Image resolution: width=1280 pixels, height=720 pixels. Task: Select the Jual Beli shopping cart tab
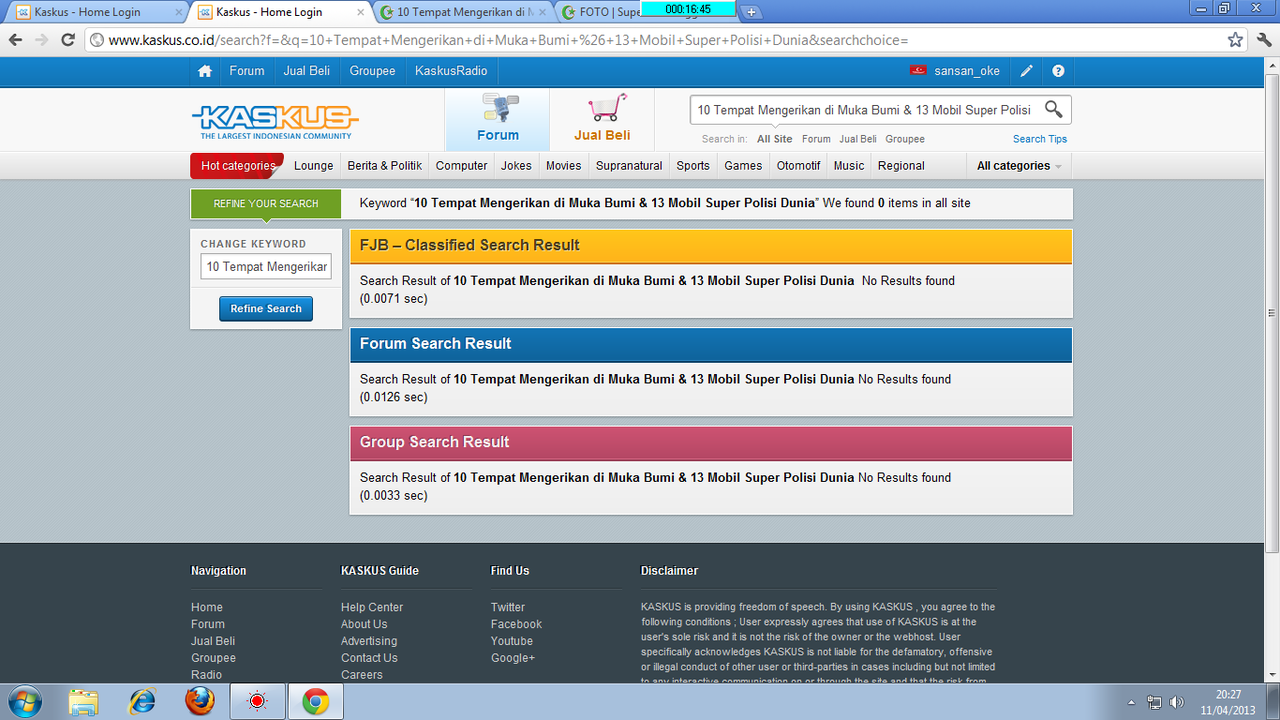(x=602, y=120)
